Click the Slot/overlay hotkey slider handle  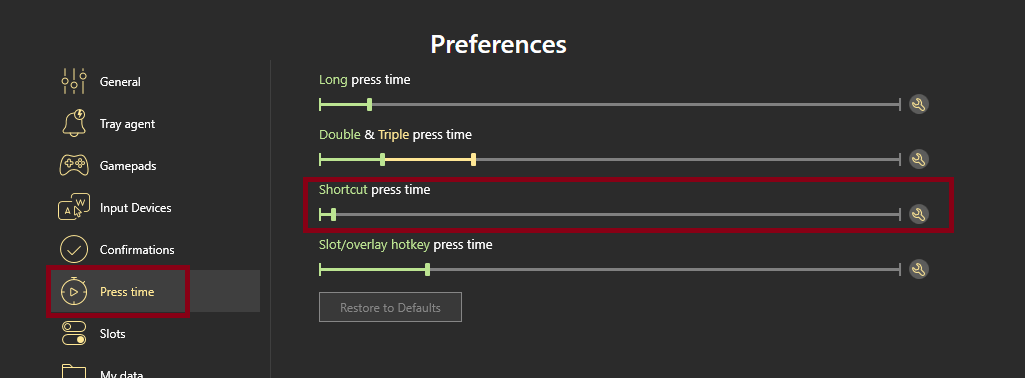click(x=428, y=269)
